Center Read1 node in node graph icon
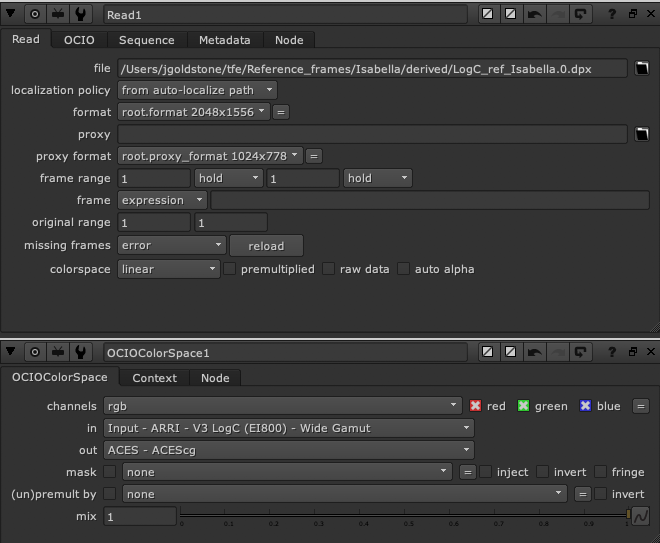This screenshot has height=543, width=660. 35,15
